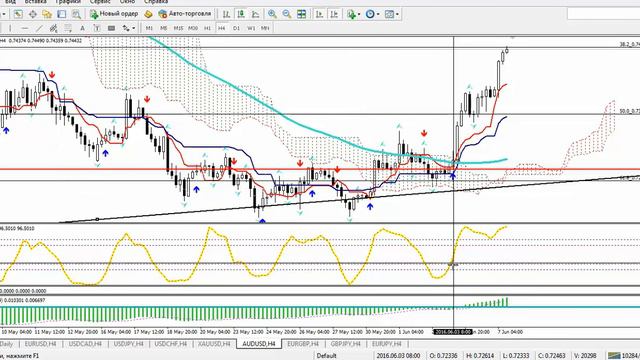Click the search input field

pyautogui.click(x=603, y=14)
